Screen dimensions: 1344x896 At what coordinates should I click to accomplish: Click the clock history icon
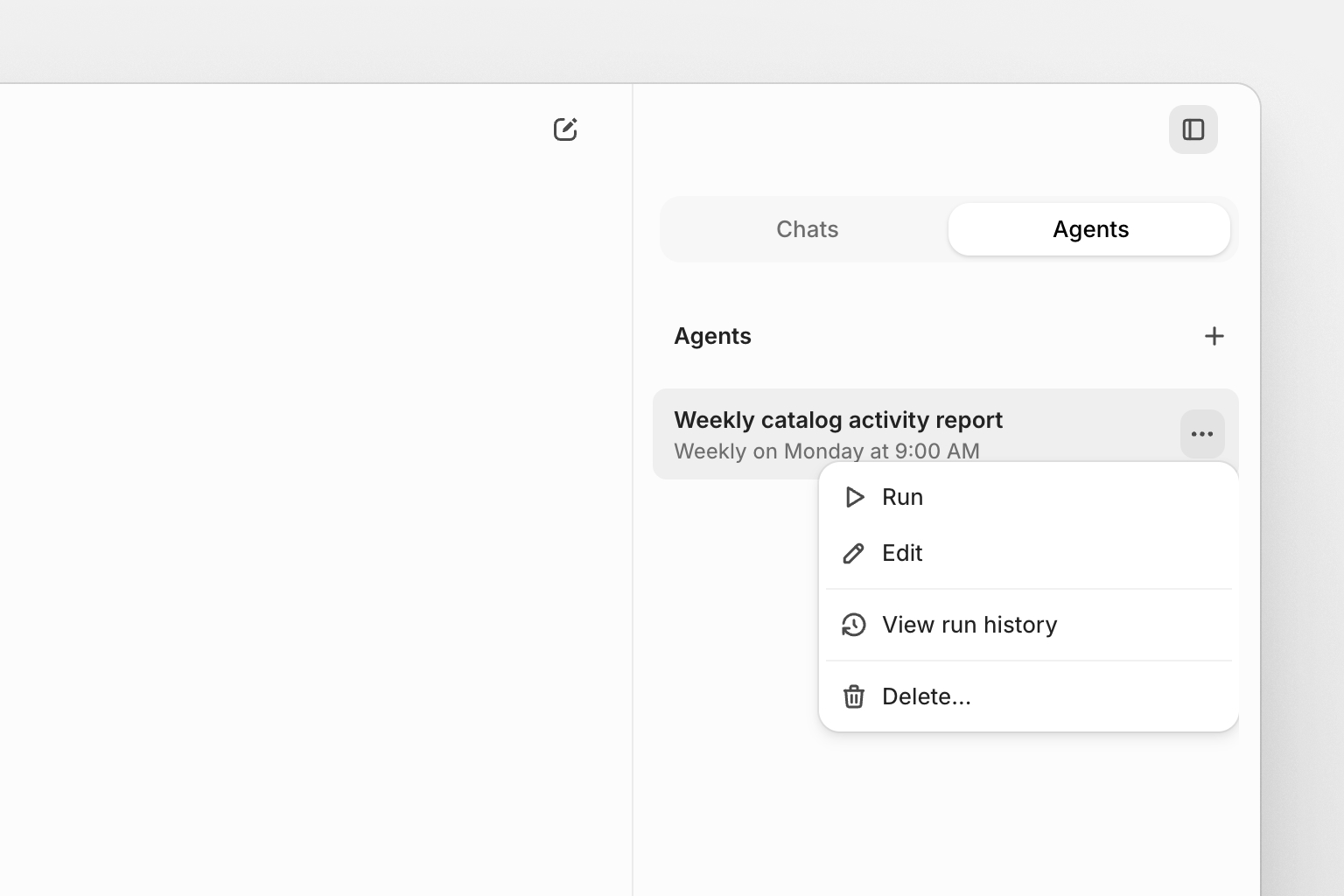click(x=854, y=625)
